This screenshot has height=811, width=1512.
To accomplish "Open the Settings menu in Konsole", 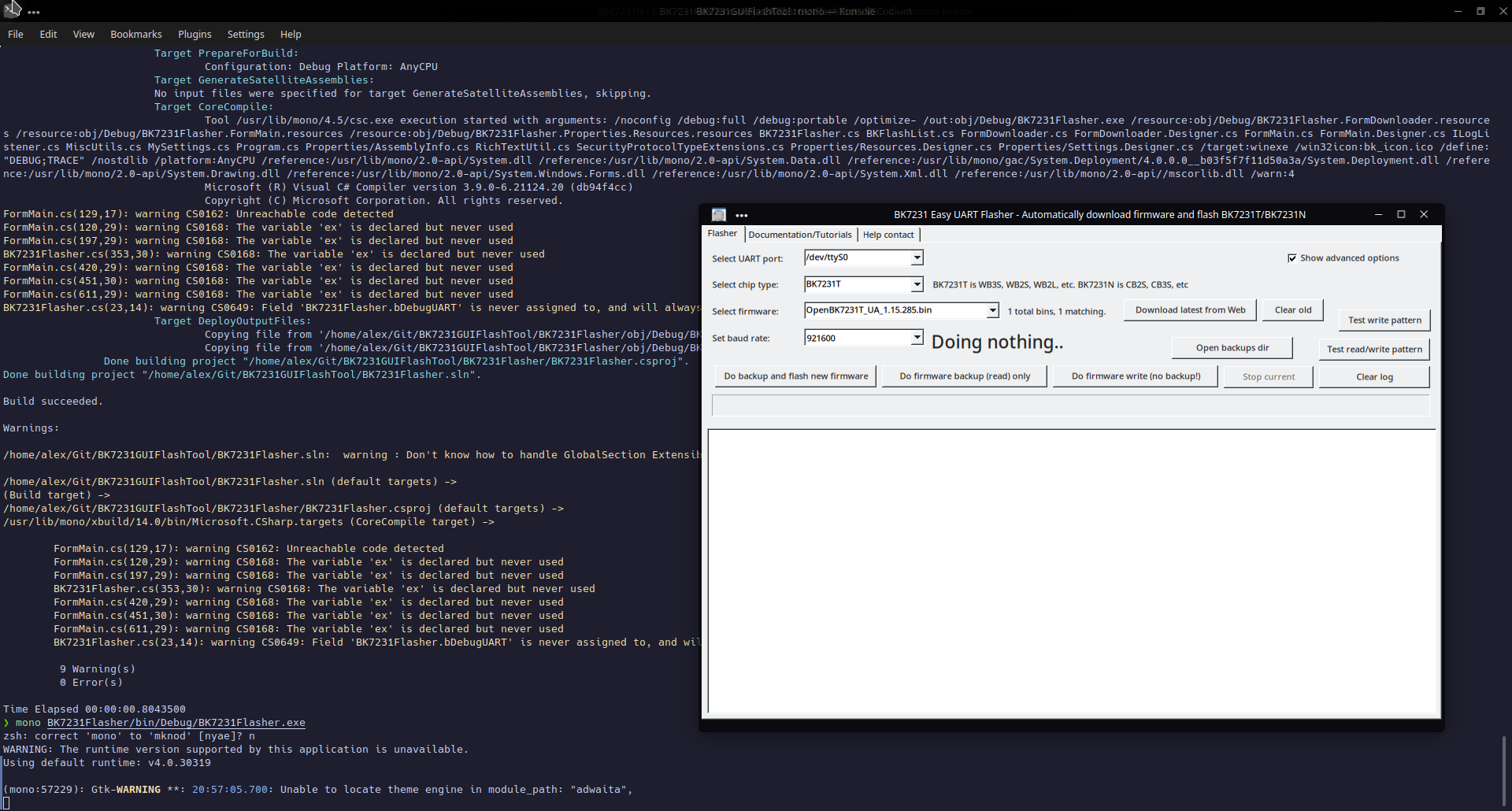I will pyautogui.click(x=246, y=34).
